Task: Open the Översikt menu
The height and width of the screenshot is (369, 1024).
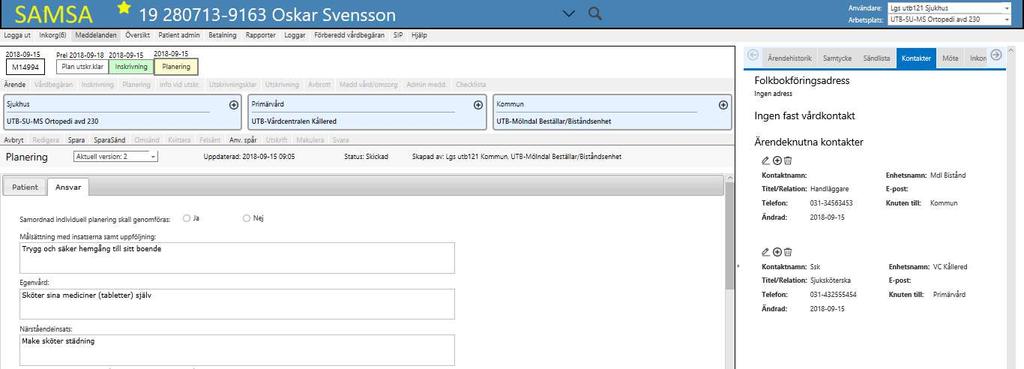Action: tap(138, 35)
